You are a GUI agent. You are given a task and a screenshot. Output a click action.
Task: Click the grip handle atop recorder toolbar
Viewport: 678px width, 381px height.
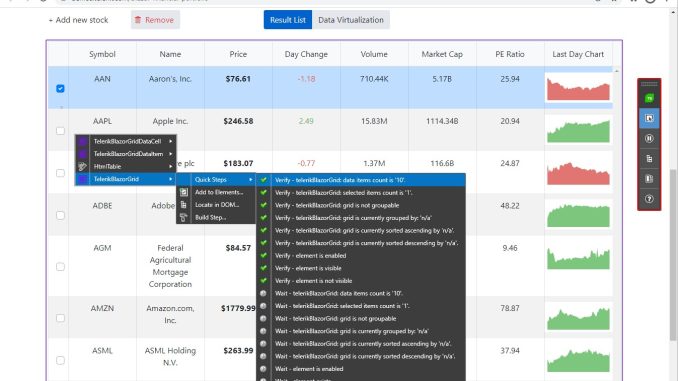click(x=649, y=84)
